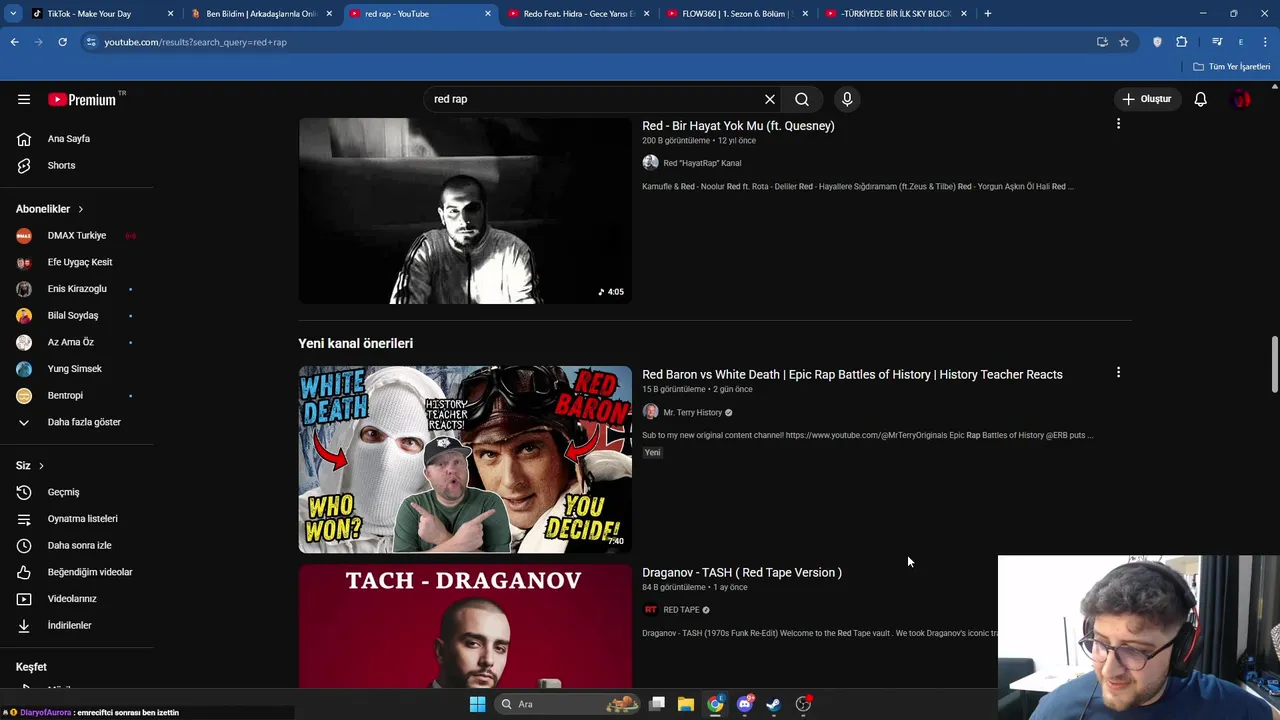Switch to the TikTok - Make Your Day tab
This screenshot has height=720, width=1280.
89,14
